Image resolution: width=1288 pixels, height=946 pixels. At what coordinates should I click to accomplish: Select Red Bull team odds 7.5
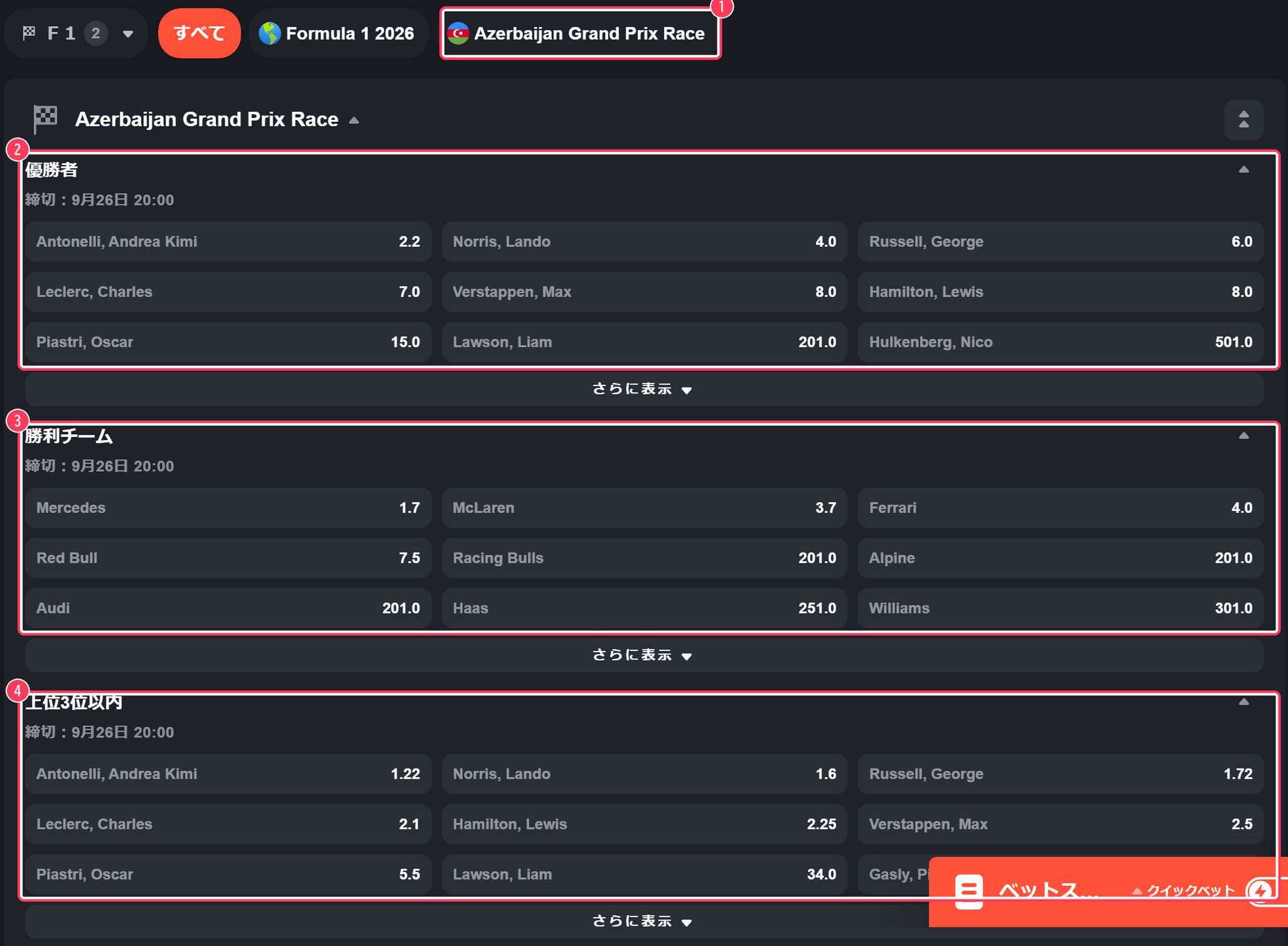(x=228, y=558)
